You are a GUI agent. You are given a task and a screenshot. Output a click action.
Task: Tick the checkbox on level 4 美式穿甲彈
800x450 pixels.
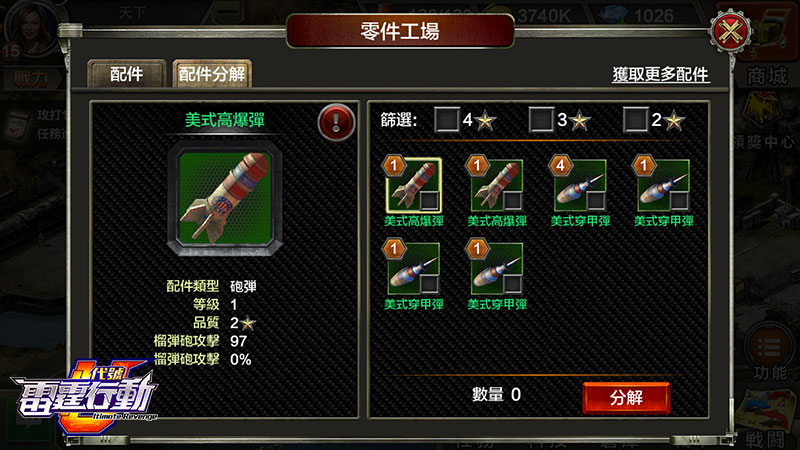[596, 200]
